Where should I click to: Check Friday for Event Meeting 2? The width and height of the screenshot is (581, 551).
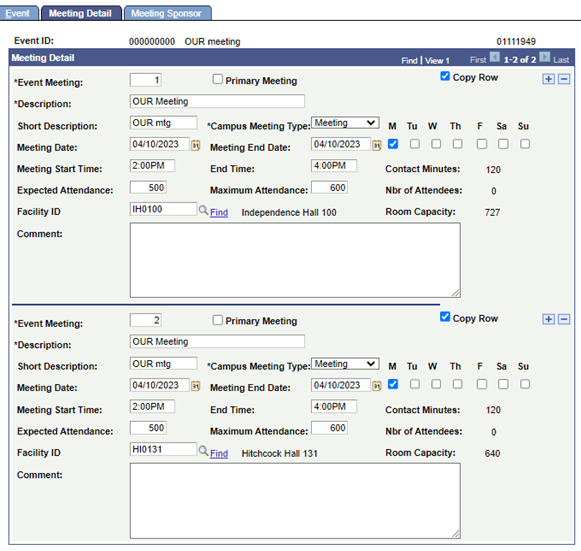[x=482, y=384]
